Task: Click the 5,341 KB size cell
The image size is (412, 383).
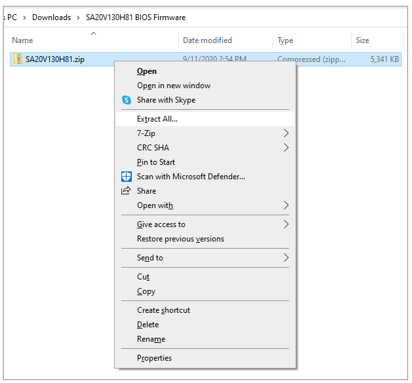Action: [384, 59]
